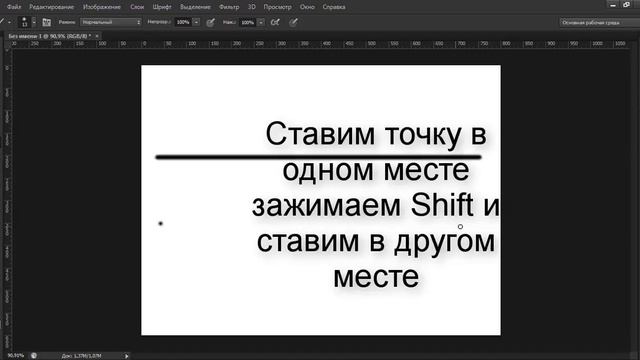Click the document size info in status bar
This screenshot has height=360, width=640.
pos(81,356)
